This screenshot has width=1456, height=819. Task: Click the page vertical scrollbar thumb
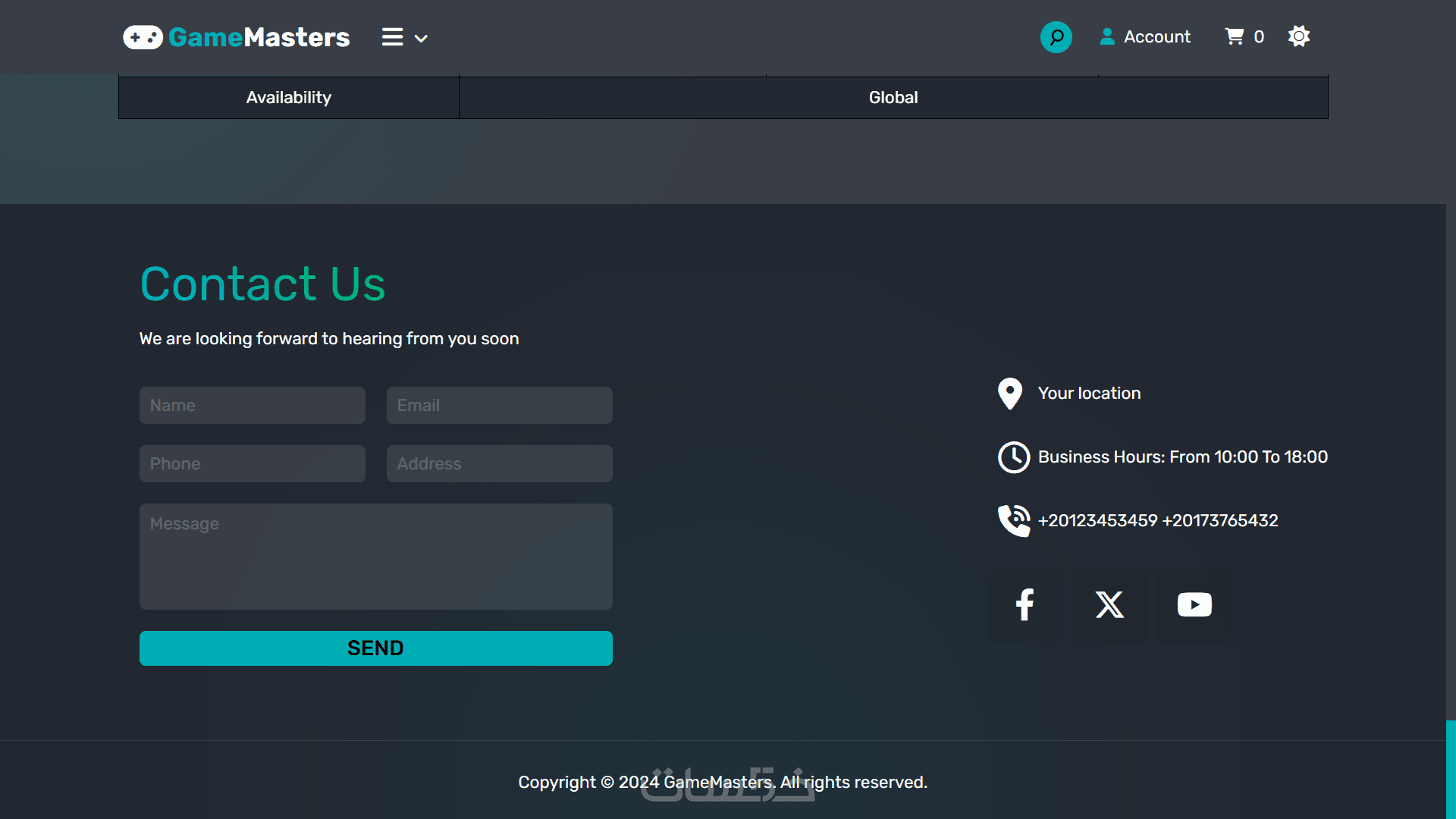[1451, 769]
